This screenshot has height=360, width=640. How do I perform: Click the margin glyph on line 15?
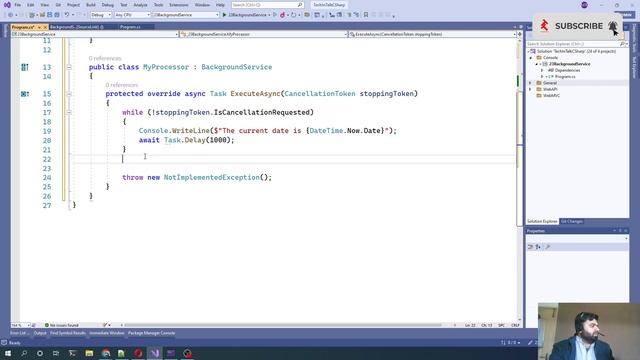(x=25, y=94)
